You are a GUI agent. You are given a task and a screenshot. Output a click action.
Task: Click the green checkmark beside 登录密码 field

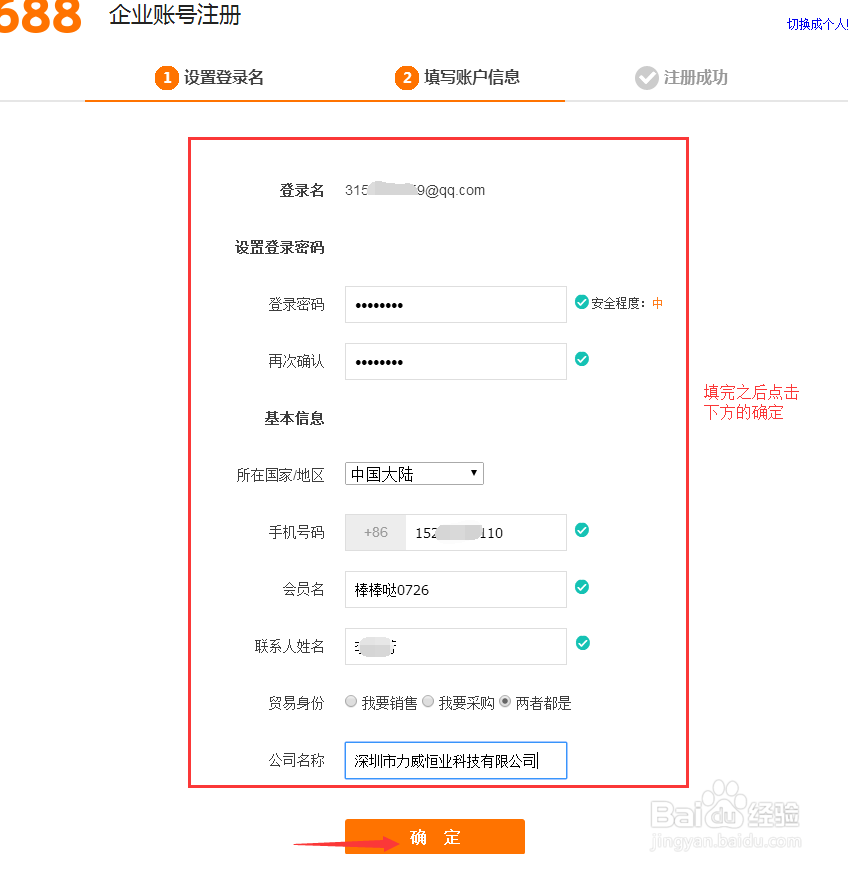pyautogui.click(x=582, y=301)
